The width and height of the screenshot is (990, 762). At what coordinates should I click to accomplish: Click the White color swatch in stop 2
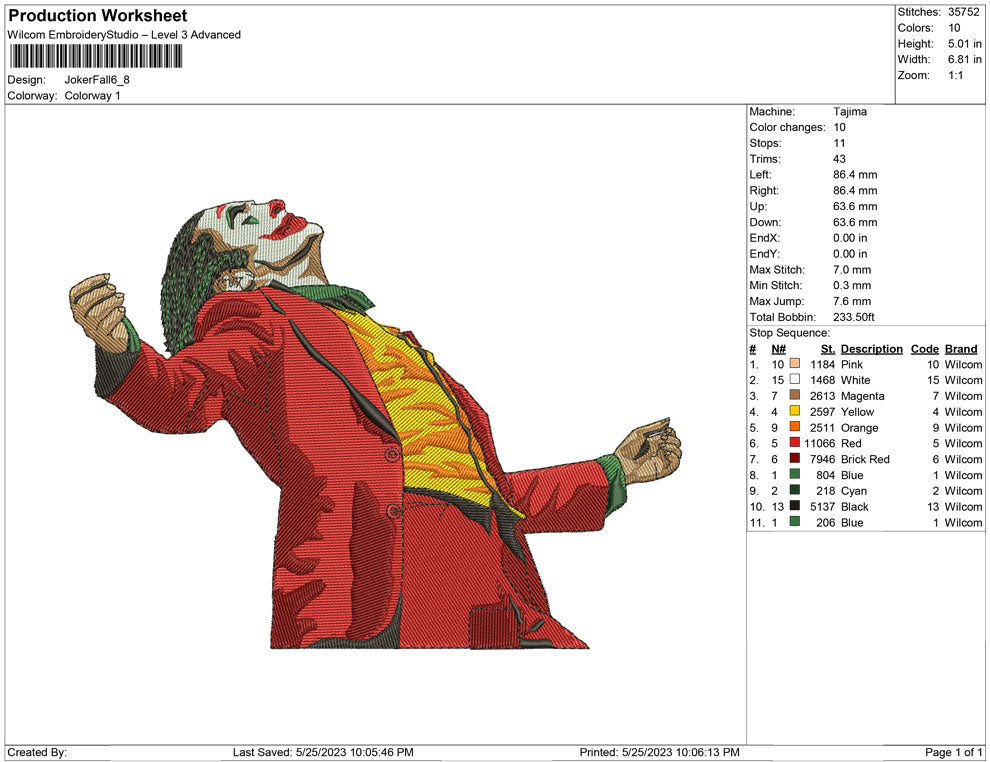tap(795, 379)
